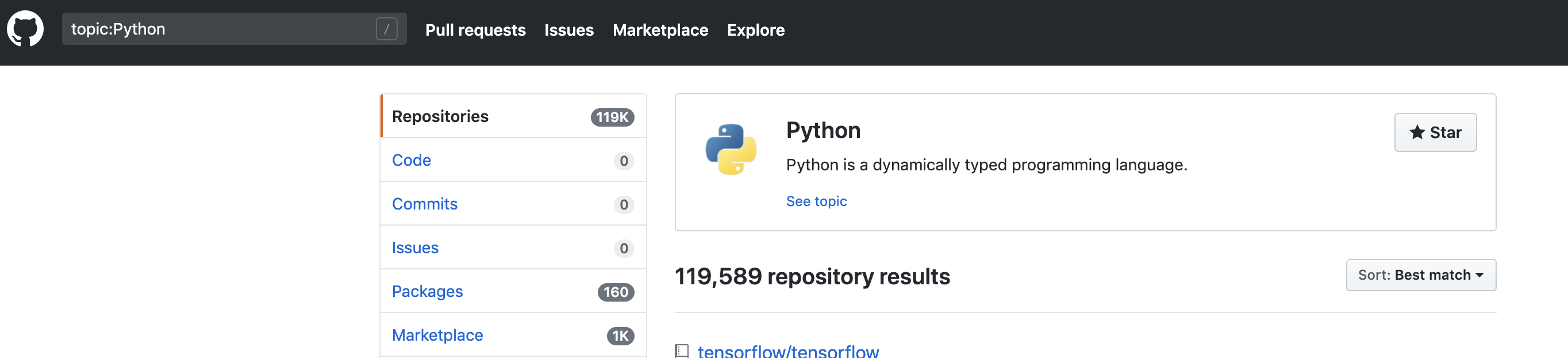Viewport: 1568px width, 358px height.
Task: Select the Repositories filter in sidebar
Action: (x=440, y=116)
